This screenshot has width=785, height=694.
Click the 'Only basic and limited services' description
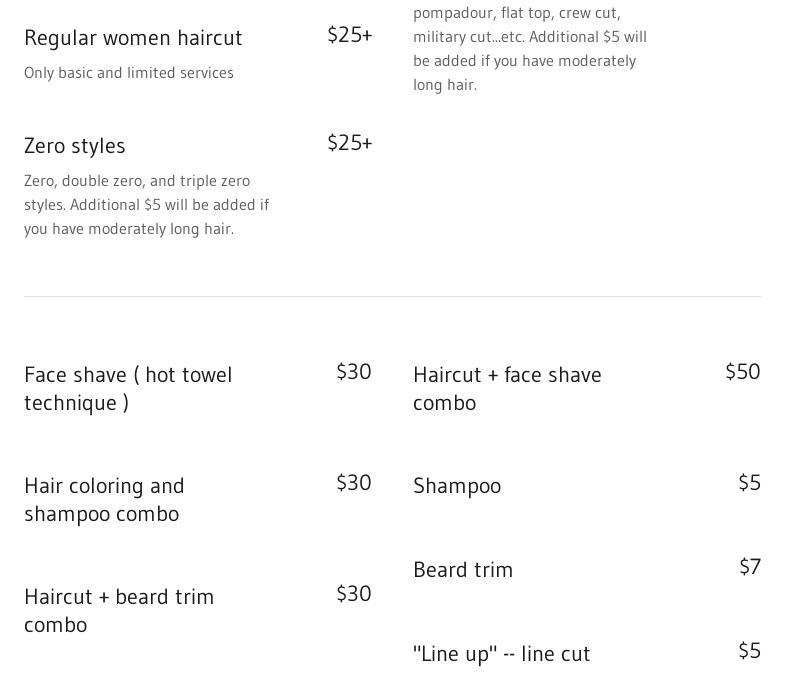[129, 73]
